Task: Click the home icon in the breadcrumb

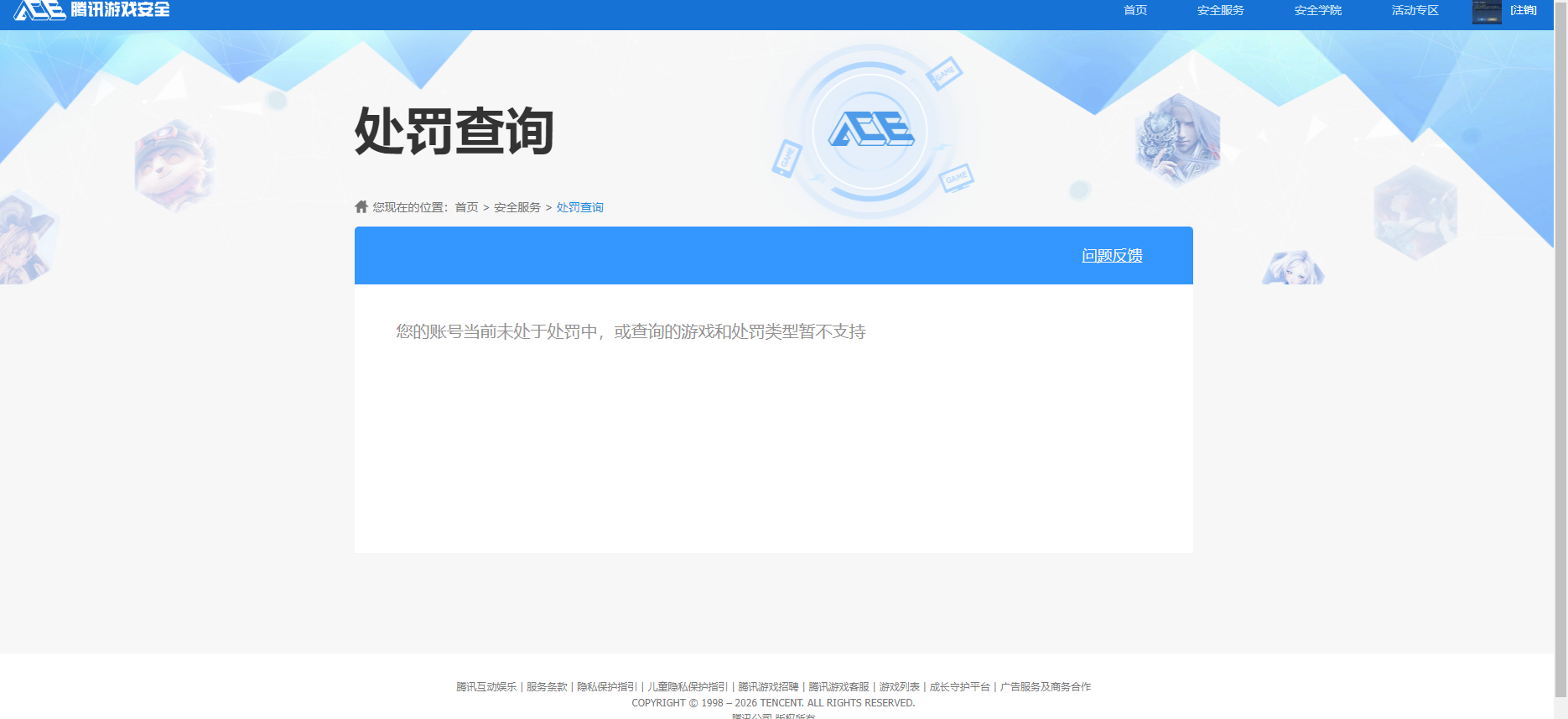Action: 361,206
